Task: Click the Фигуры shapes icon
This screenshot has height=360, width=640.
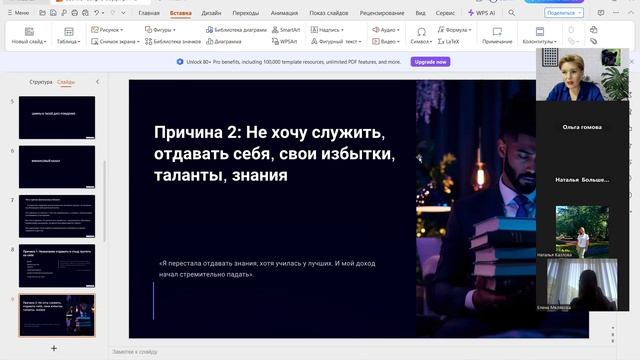Action: 149,30
